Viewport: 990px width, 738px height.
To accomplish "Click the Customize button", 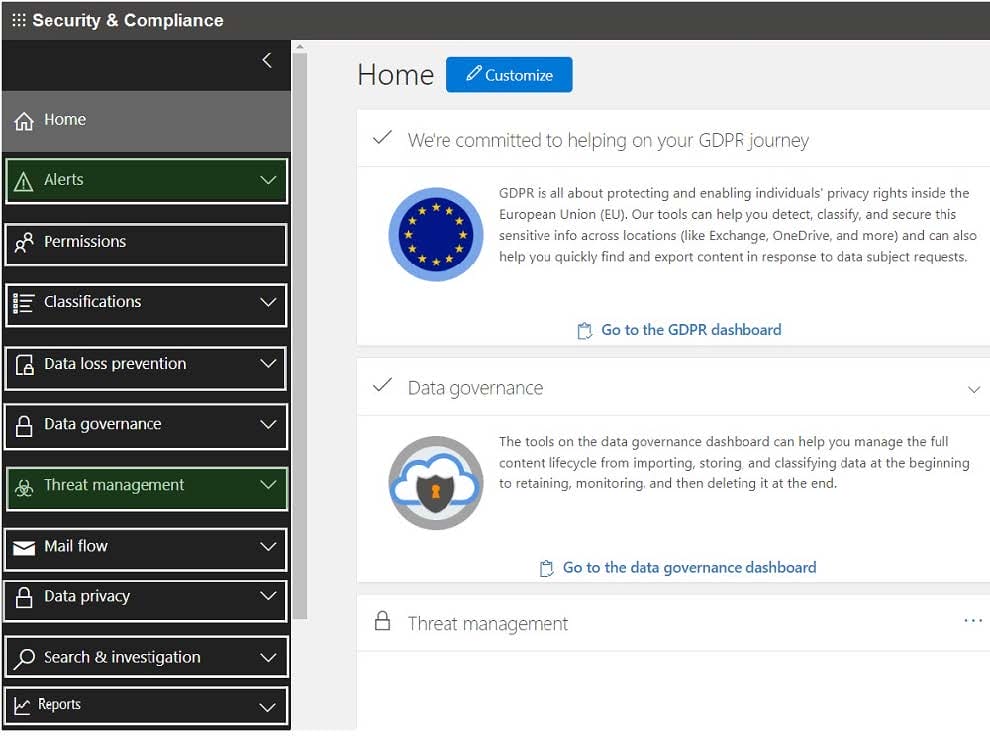I will click(509, 75).
